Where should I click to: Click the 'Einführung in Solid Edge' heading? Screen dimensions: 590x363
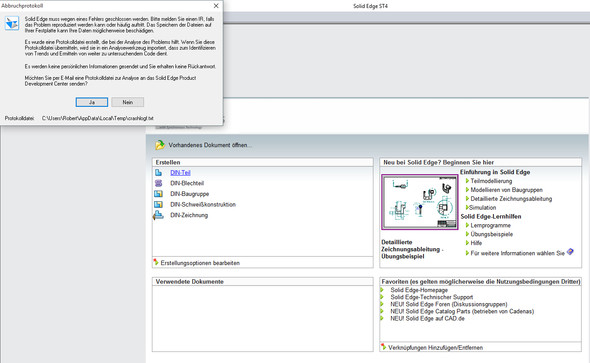click(x=495, y=172)
